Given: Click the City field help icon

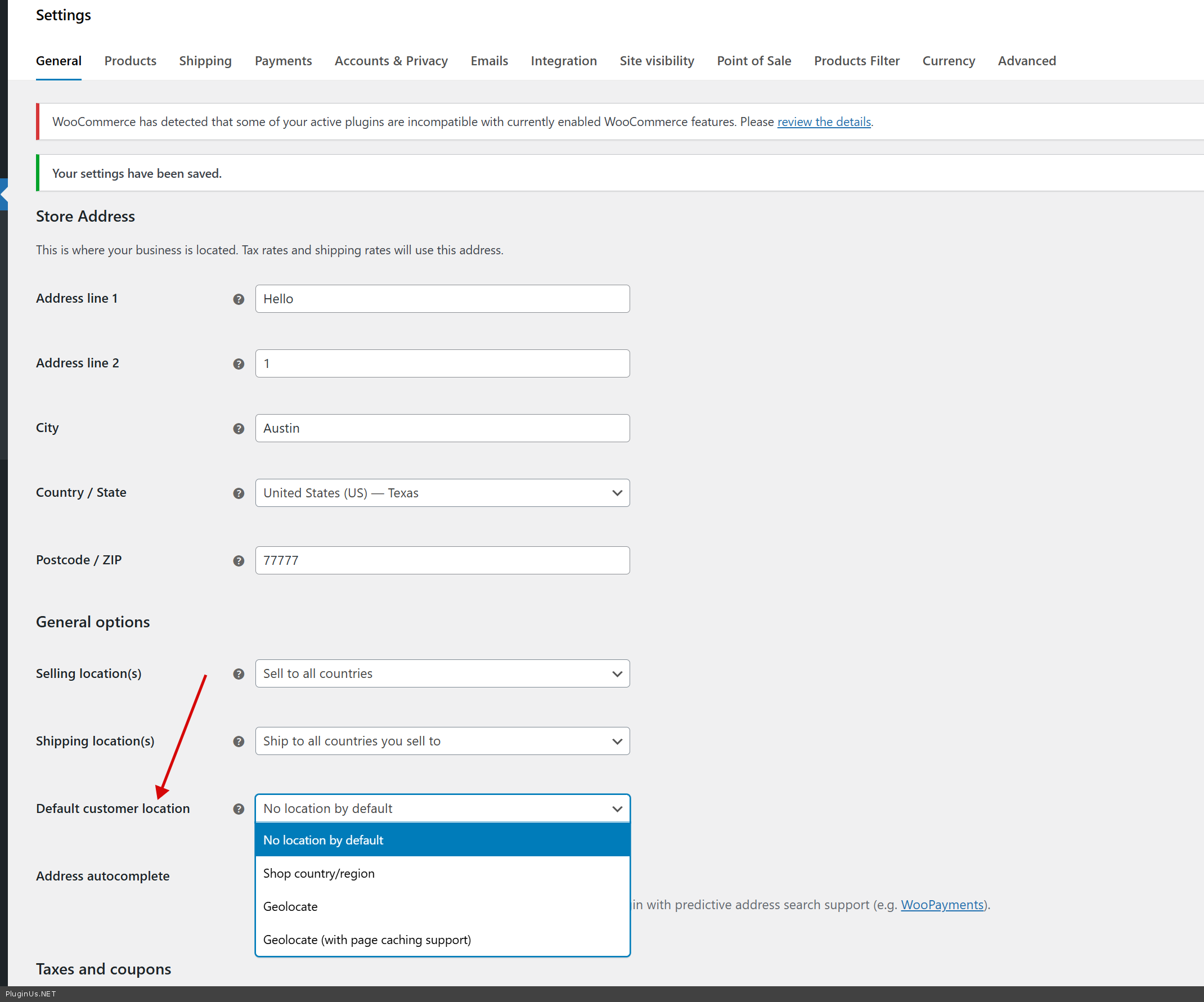Looking at the screenshot, I should point(239,429).
